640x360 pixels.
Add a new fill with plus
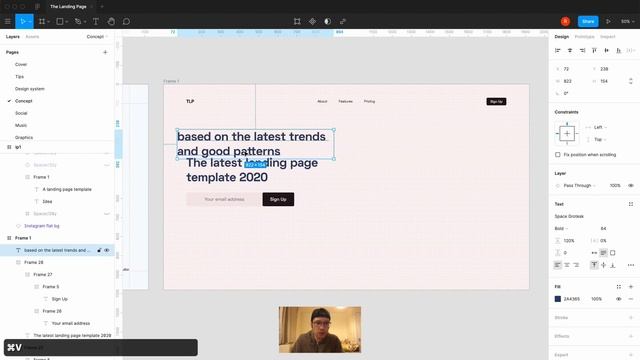point(631,287)
